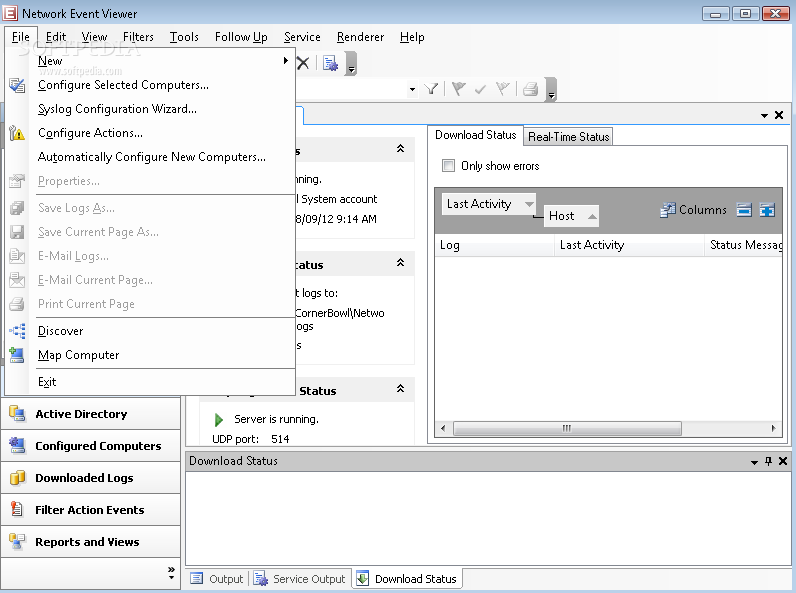Click the grid scrollbar left arrow
The width and height of the screenshot is (796, 593).
point(443,429)
